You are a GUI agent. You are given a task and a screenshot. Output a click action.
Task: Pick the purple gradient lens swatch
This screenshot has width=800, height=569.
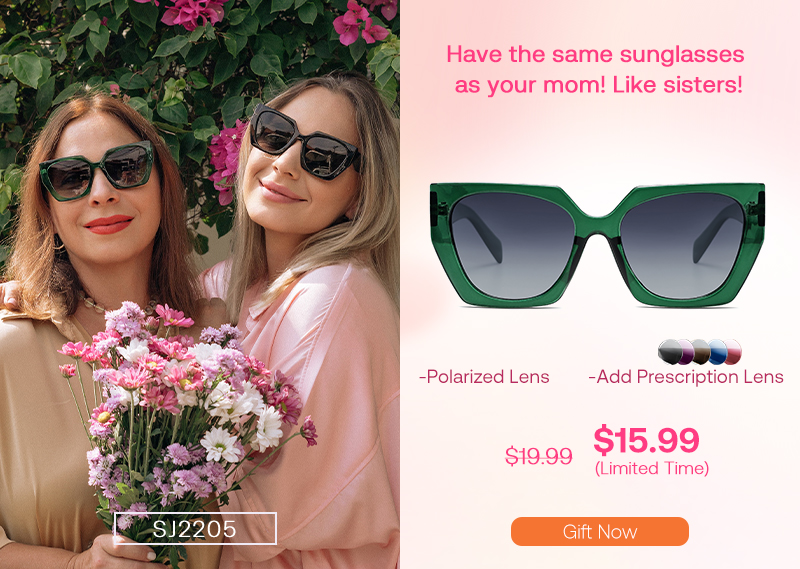click(x=686, y=352)
